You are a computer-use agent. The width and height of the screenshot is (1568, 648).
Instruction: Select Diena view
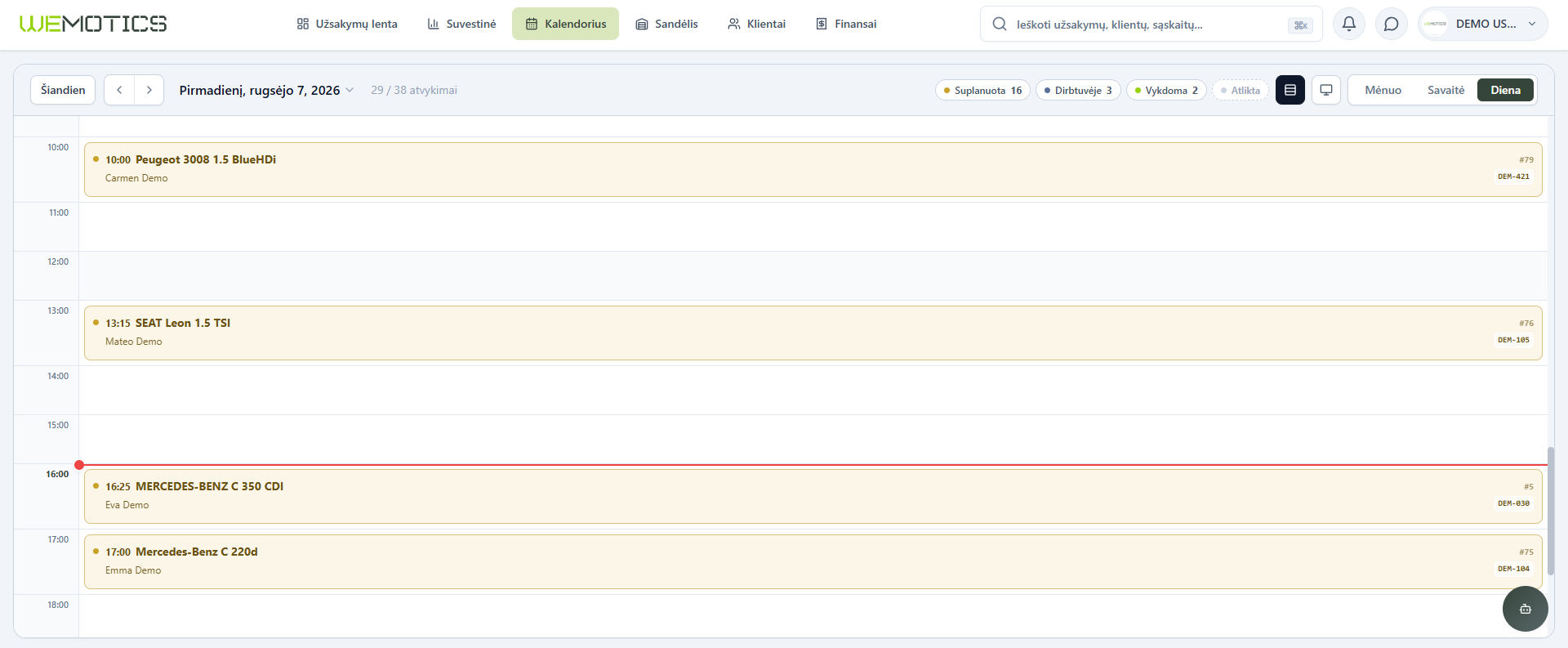pos(1505,90)
